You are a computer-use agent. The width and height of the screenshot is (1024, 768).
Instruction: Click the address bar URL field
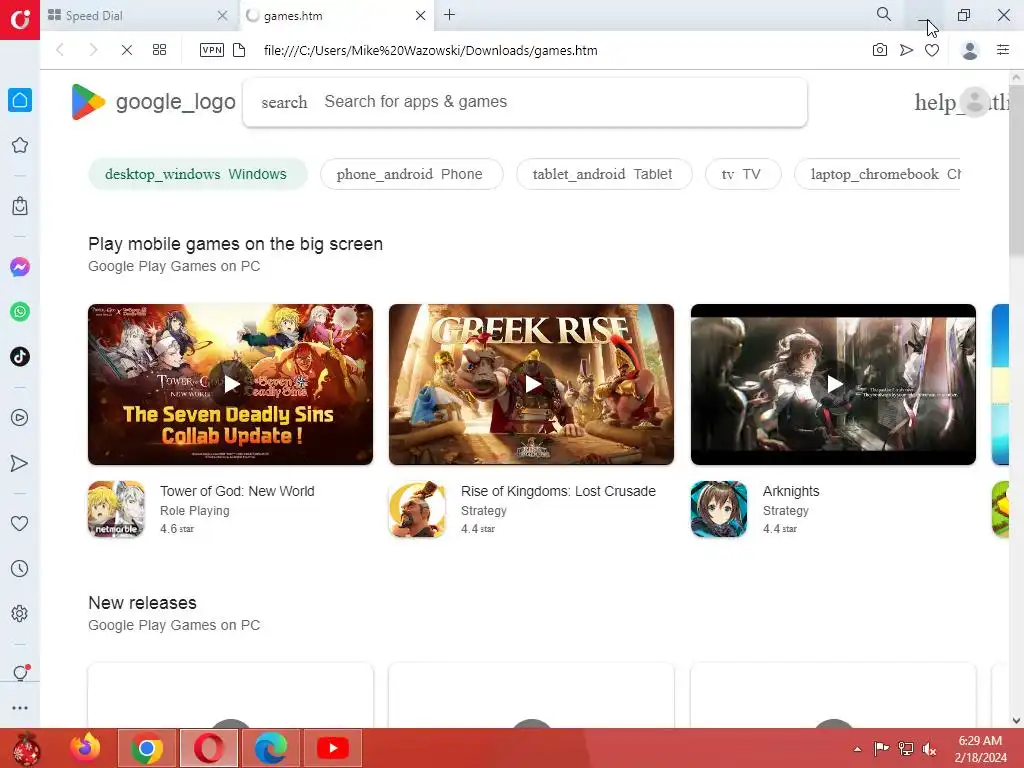pos(430,50)
